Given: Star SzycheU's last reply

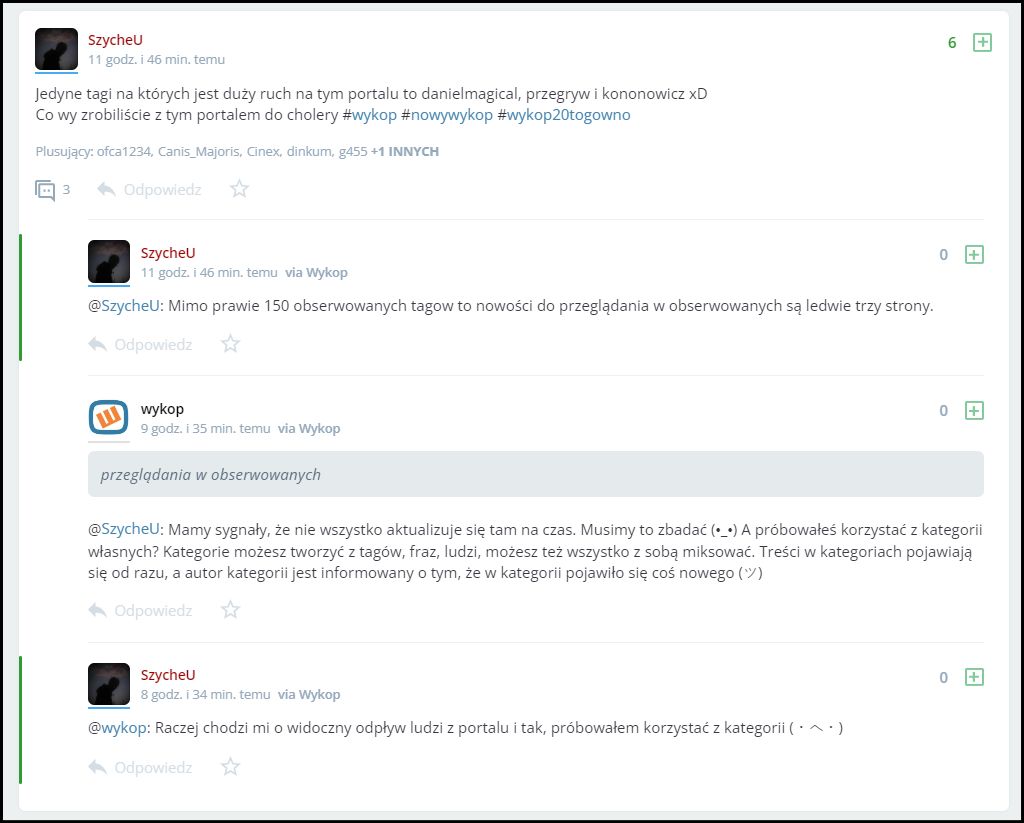Looking at the screenshot, I should 231,767.
